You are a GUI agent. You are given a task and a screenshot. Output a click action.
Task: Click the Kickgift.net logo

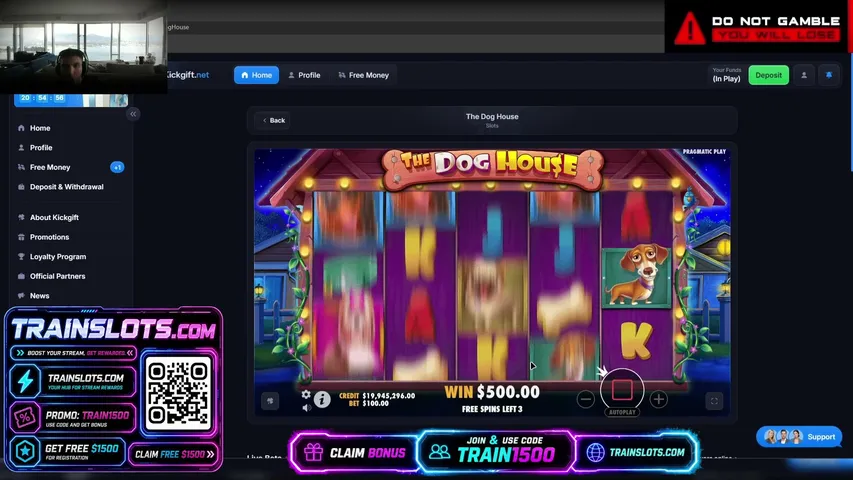pos(188,75)
